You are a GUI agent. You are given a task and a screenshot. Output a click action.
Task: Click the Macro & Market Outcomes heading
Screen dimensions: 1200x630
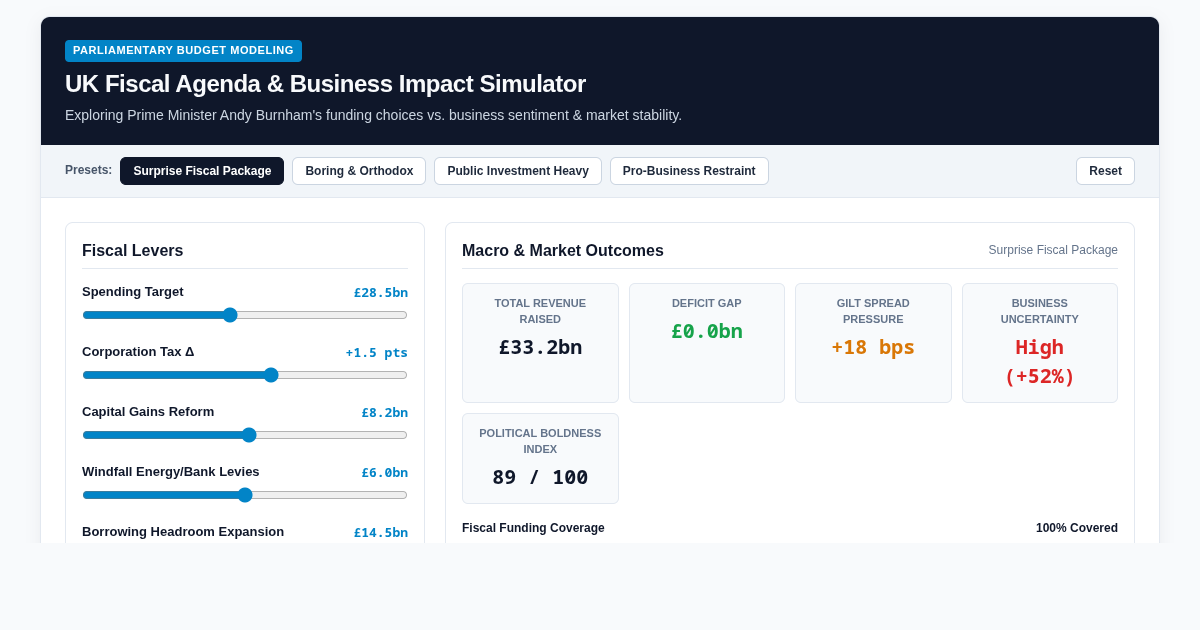(x=563, y=251)
